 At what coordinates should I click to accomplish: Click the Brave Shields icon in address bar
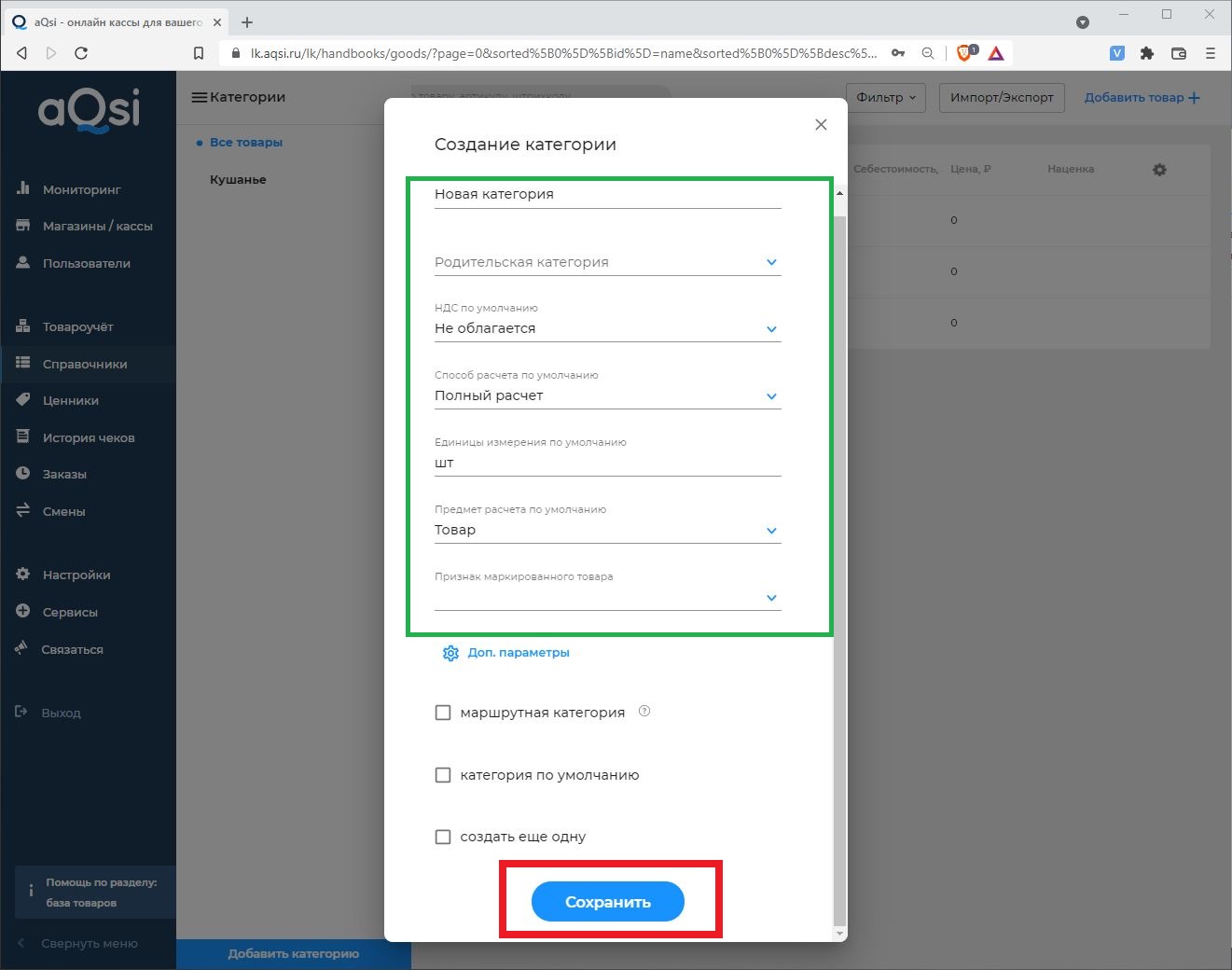click(x=965, y=53)
